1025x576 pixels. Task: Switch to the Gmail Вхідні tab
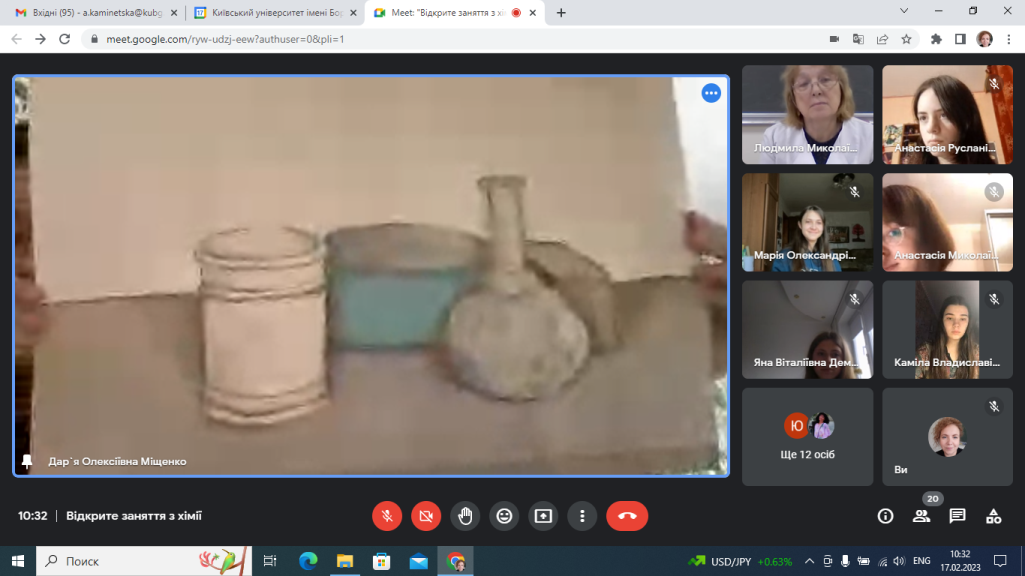tap(96, 12)
